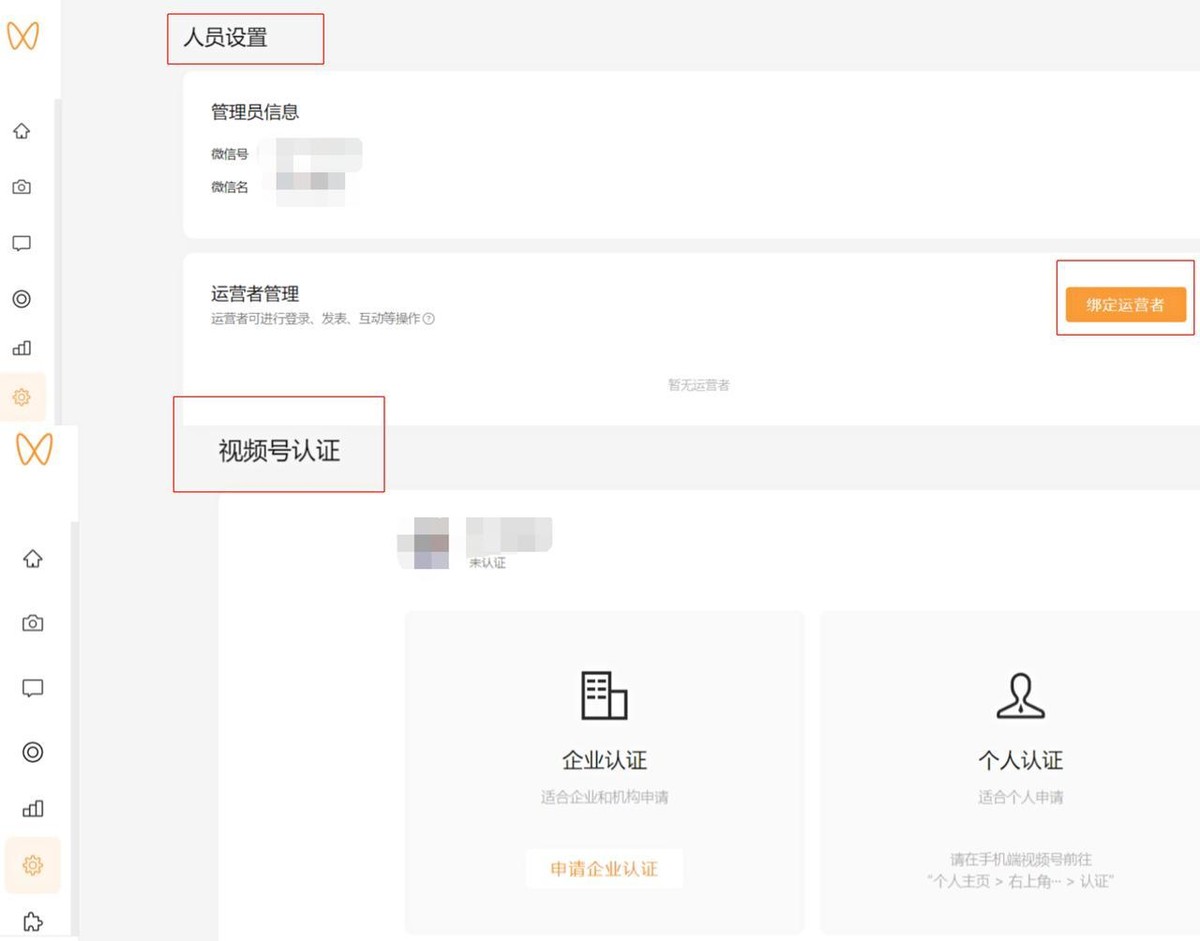Viewport: 1200px width, 941px height.
Task: Click the orange 绑定运营者 button
Action: (x=1125, y=305)
